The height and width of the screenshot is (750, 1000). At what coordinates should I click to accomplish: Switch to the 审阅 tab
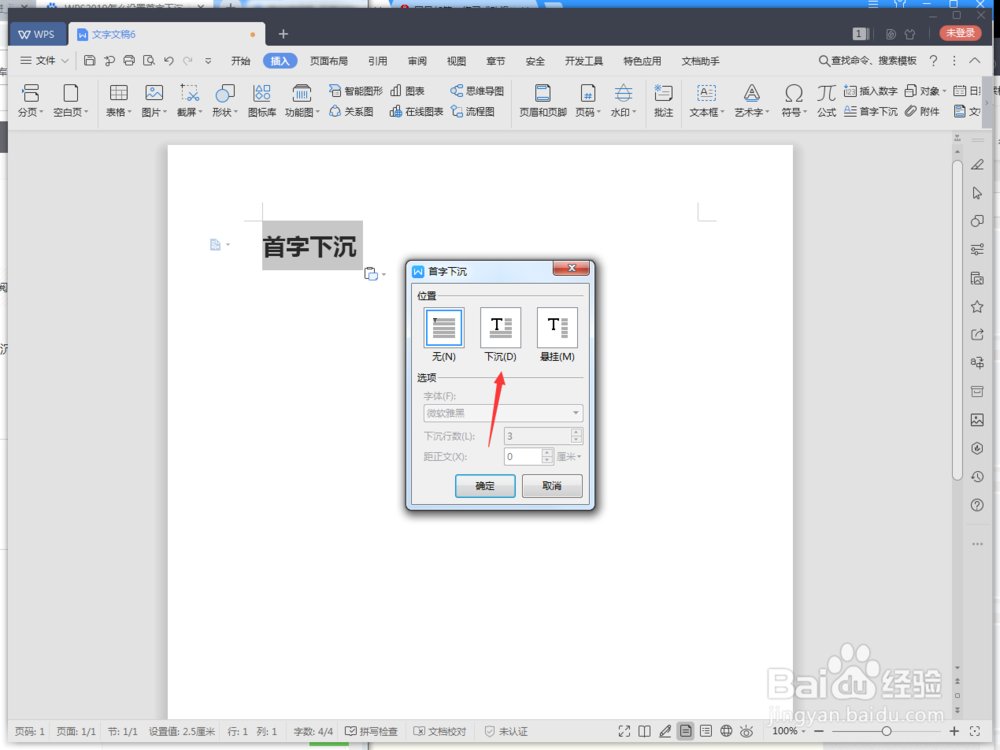click(x=417, y=61)
